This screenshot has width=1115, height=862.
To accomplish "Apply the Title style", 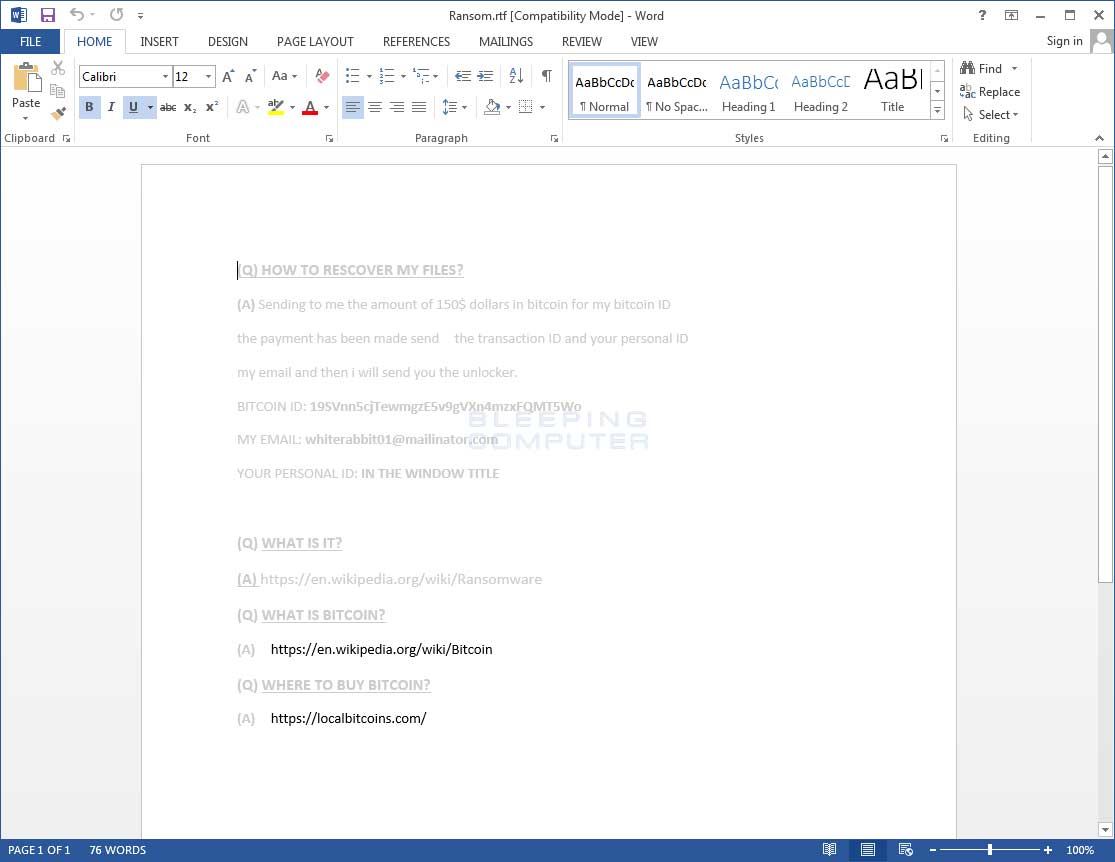I will [892, 91].
